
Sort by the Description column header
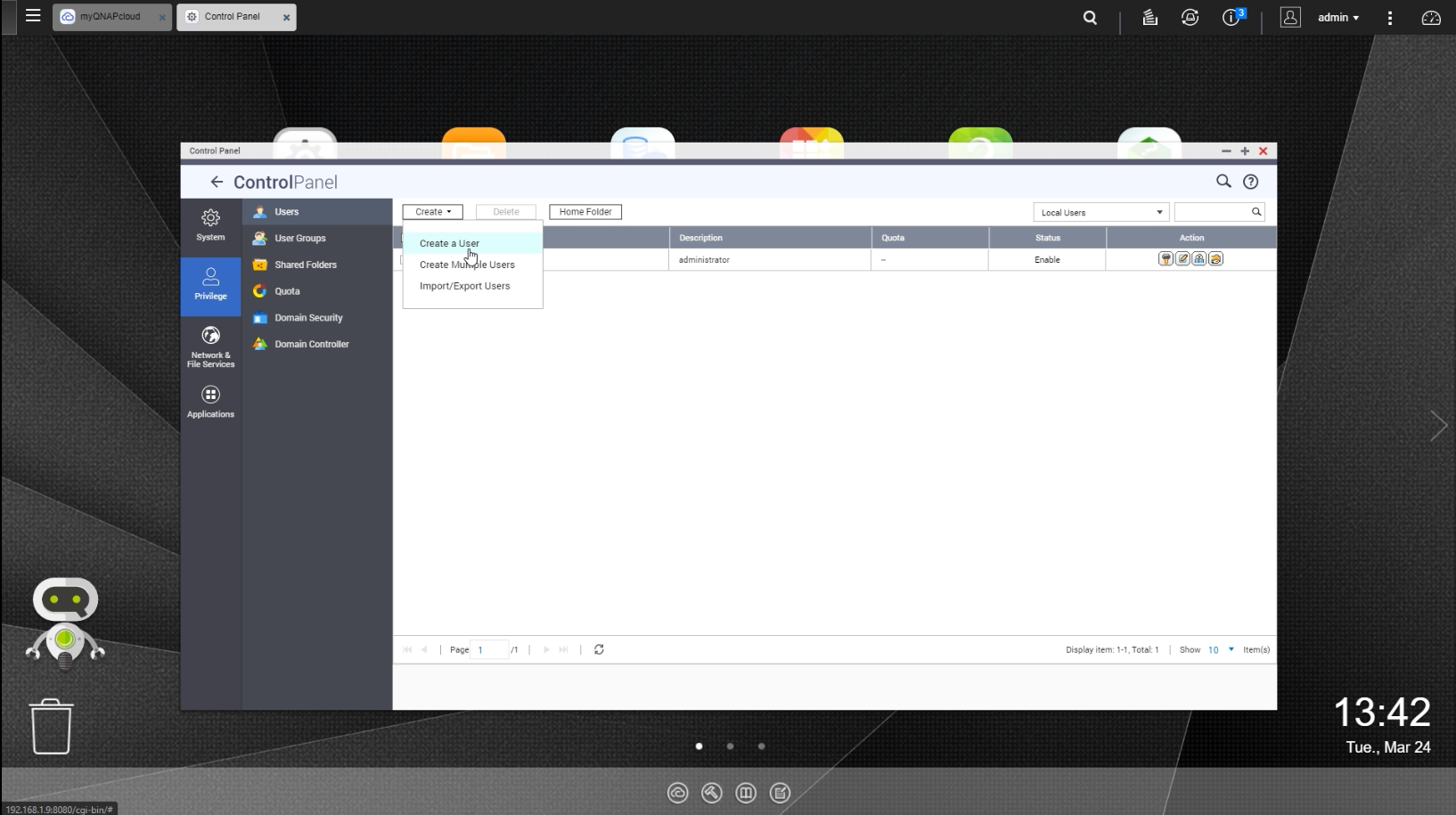pos(770,238)
